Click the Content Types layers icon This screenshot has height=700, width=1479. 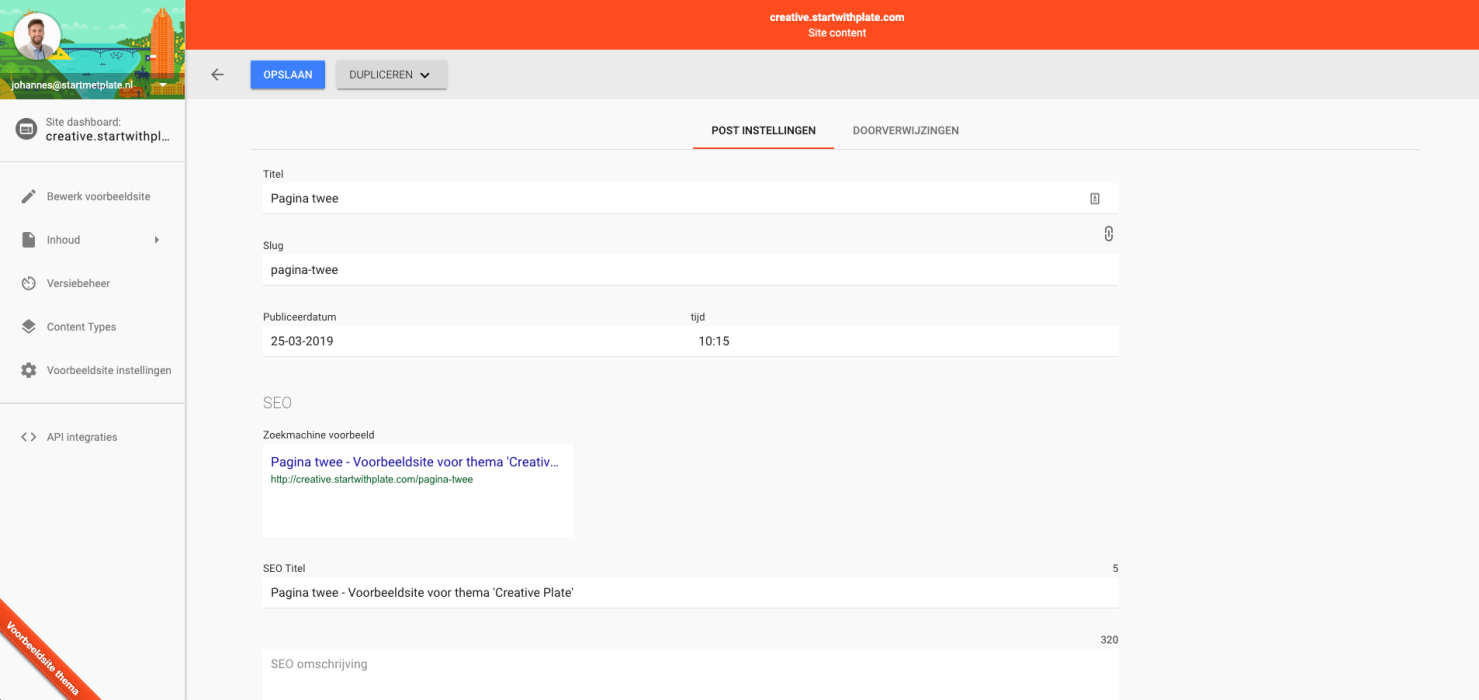(29, 327)
